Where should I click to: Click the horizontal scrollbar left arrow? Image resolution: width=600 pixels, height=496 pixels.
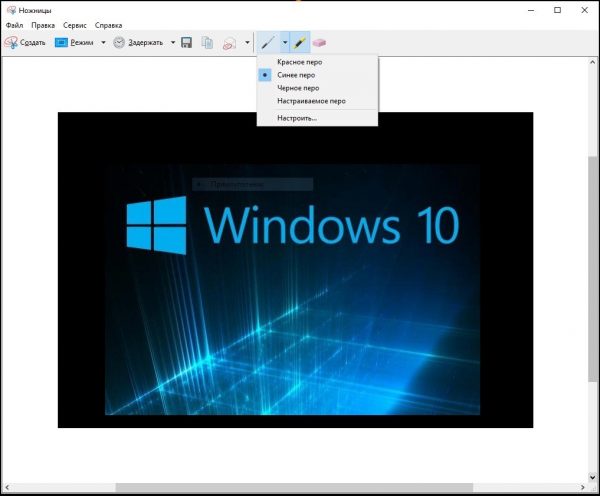tap(7, 488)
